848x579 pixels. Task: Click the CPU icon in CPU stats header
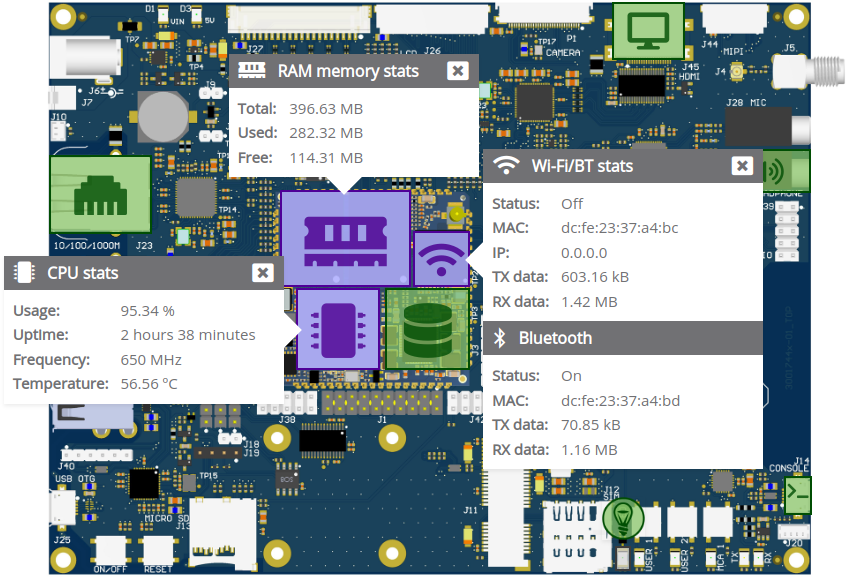(x=24, y=272)
